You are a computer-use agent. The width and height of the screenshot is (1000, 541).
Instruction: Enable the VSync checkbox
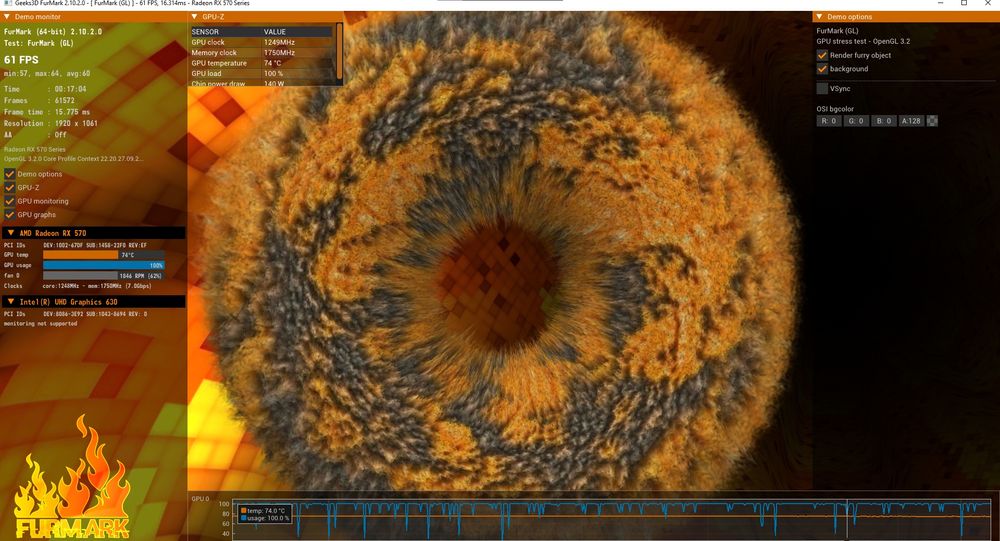click(x=822, y=89)
